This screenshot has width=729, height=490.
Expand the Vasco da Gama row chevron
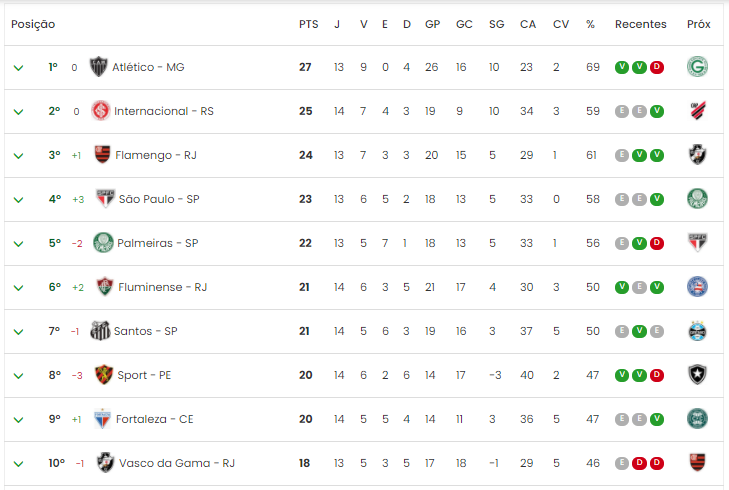coord(19,464)
